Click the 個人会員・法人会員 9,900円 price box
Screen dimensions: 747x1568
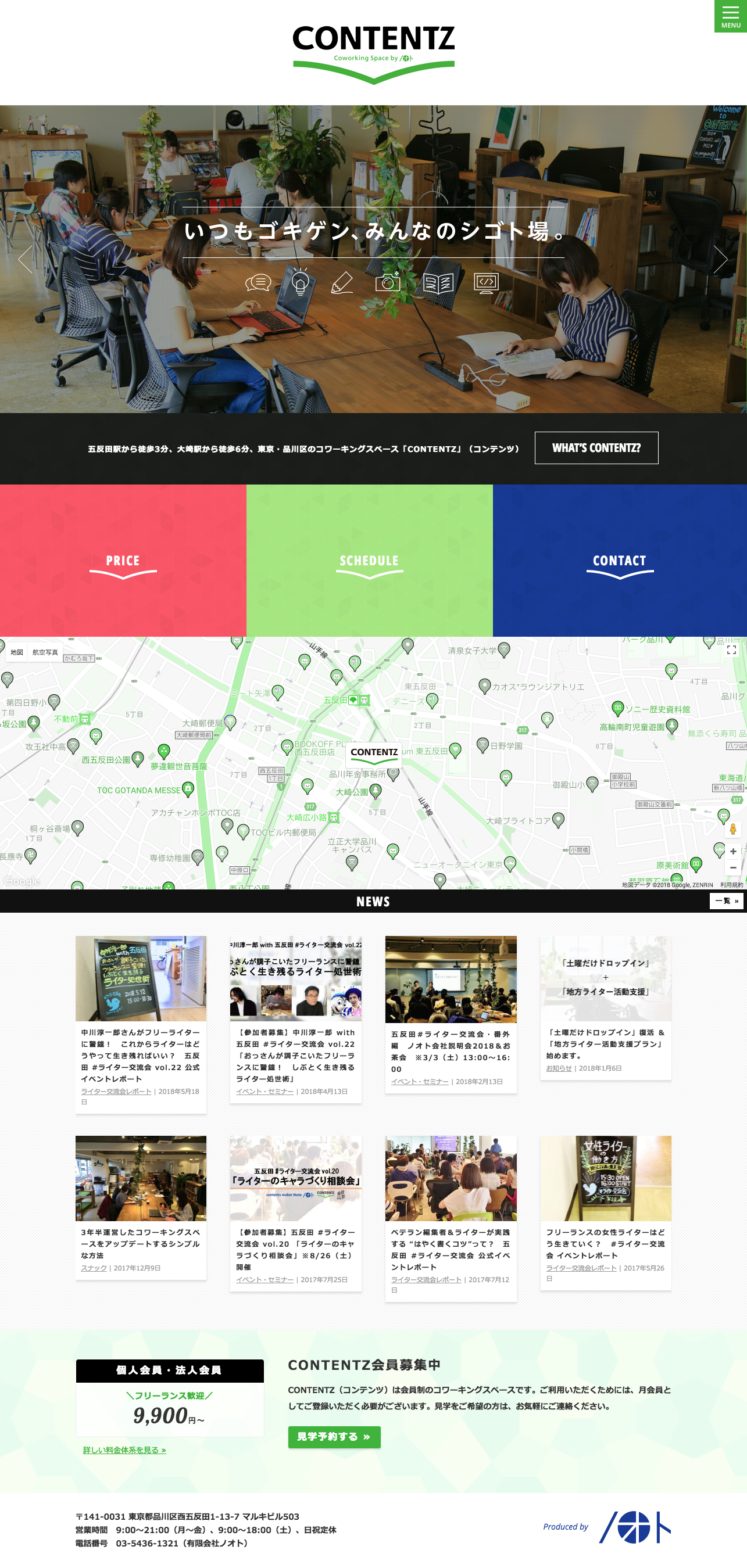[169, 1398]
